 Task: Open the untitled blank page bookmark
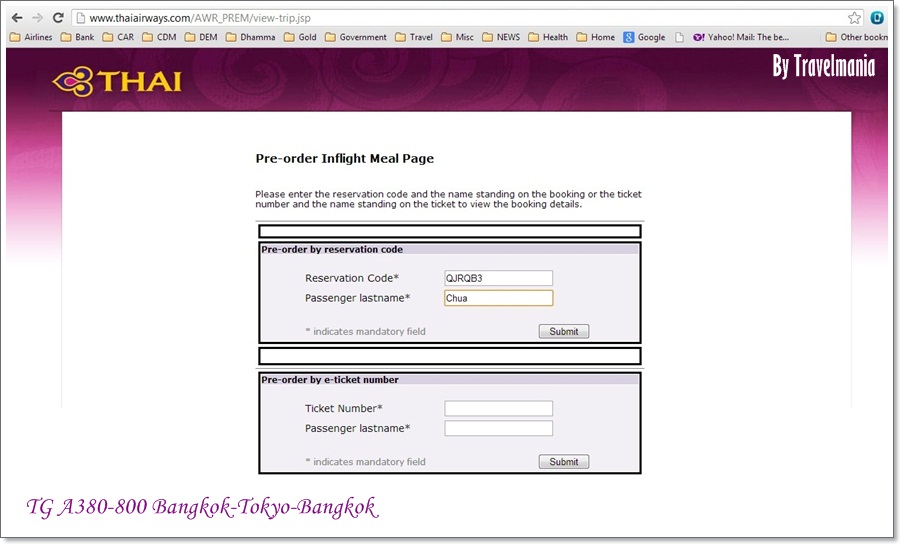[x=680, y=37]
